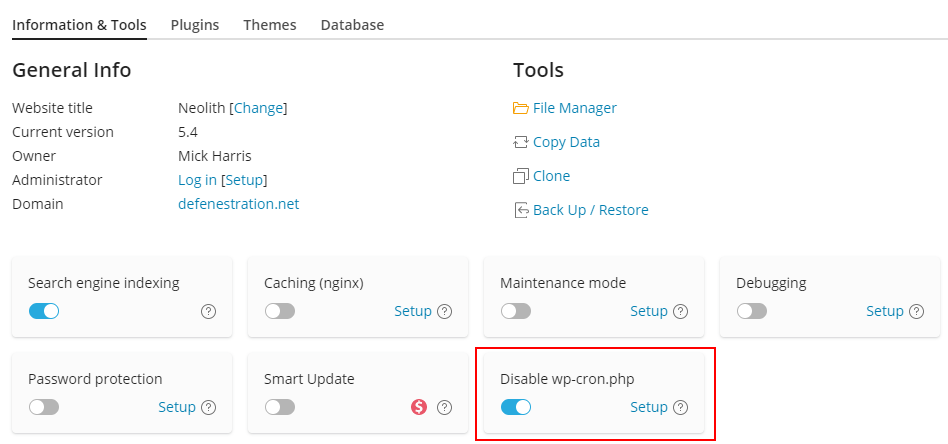
Task: Click the Back Up / Restore icon
Action: point(521,210)
